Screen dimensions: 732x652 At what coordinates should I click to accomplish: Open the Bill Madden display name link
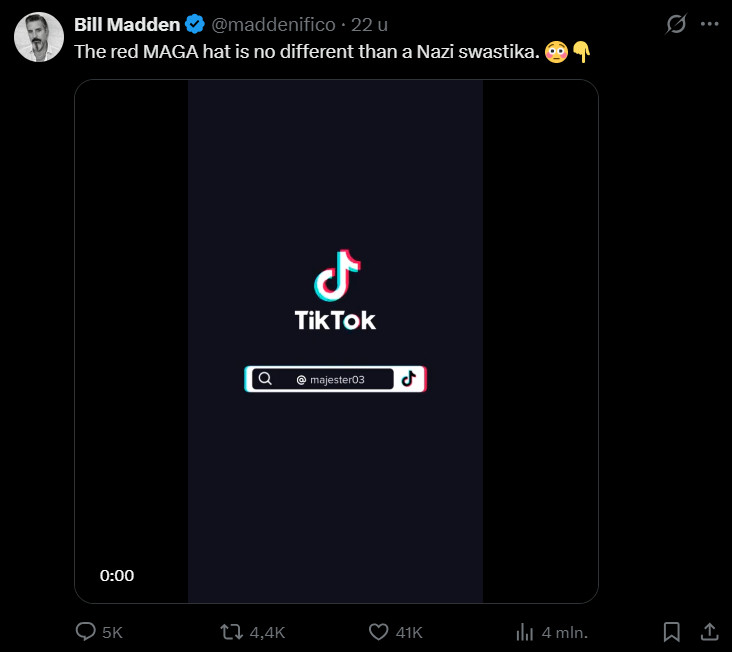point(126,25)
